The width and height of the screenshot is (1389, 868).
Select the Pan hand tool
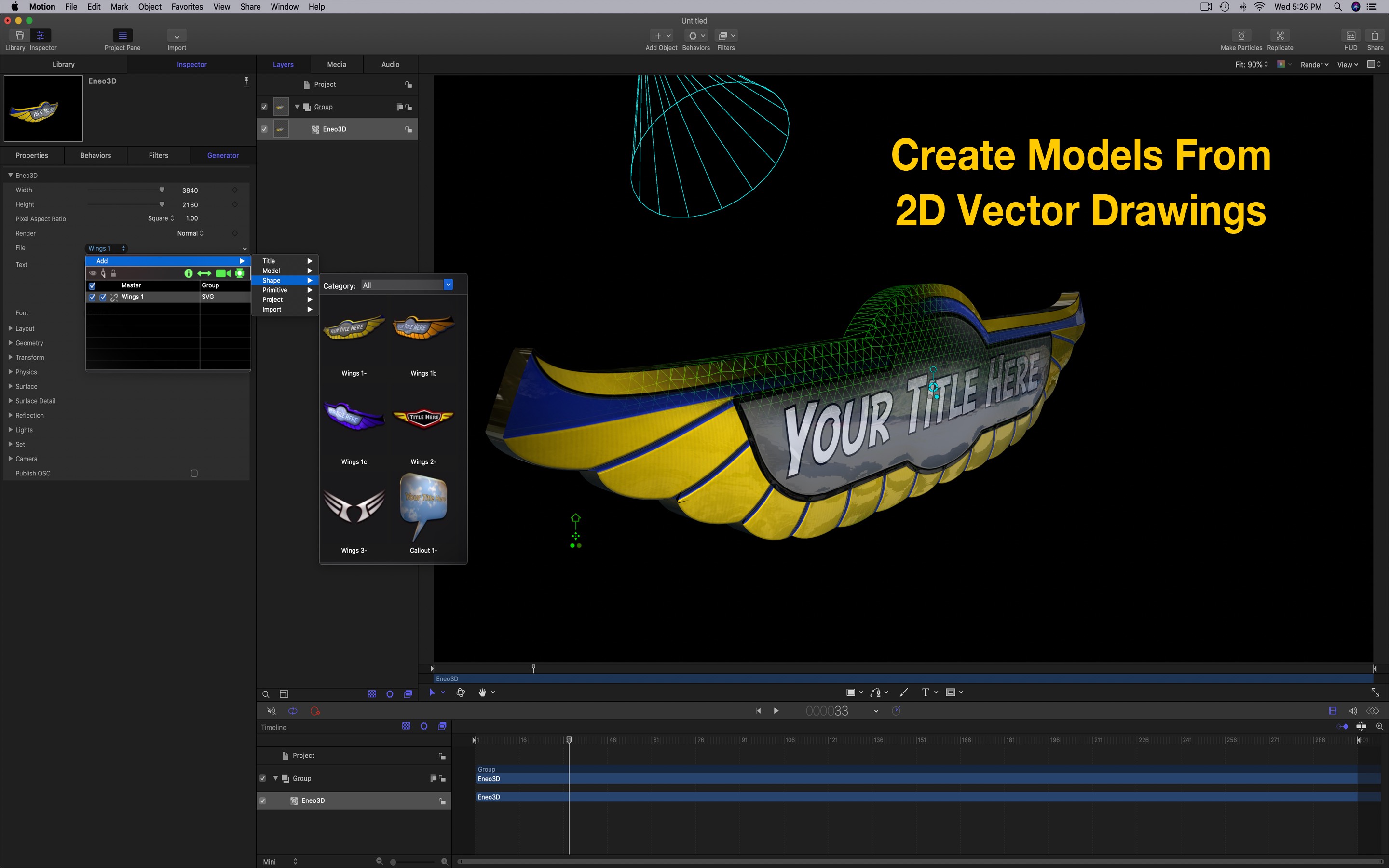pyautogui.click(x=482, y=692)
